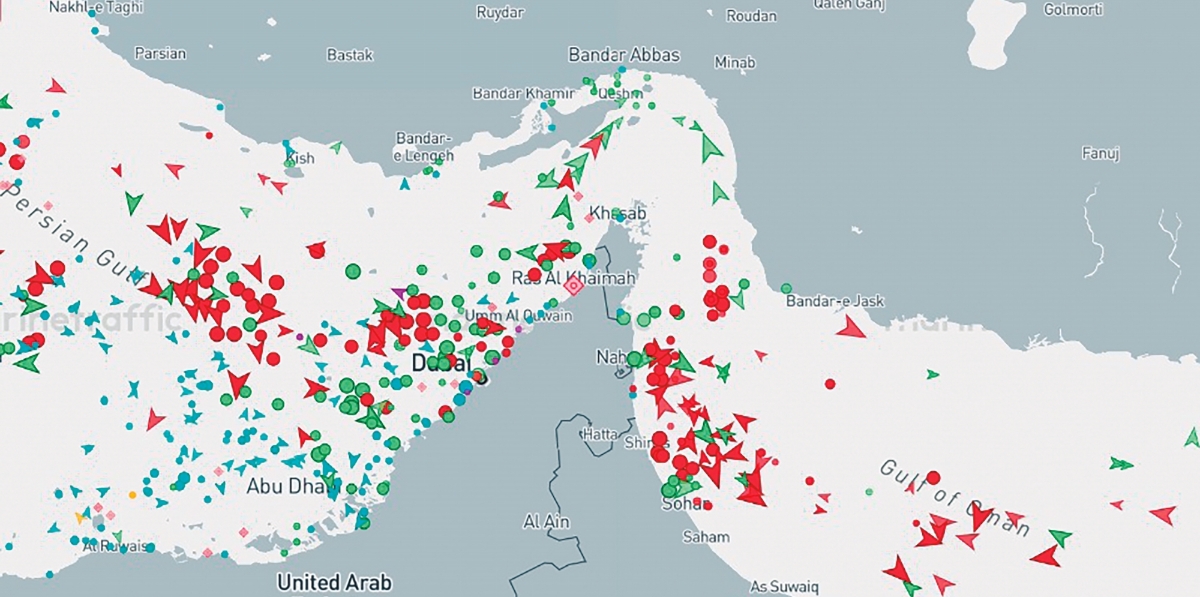Screen dimensions: 1200x597
Task: Click the United Arab country label
Action: [334, 582]
